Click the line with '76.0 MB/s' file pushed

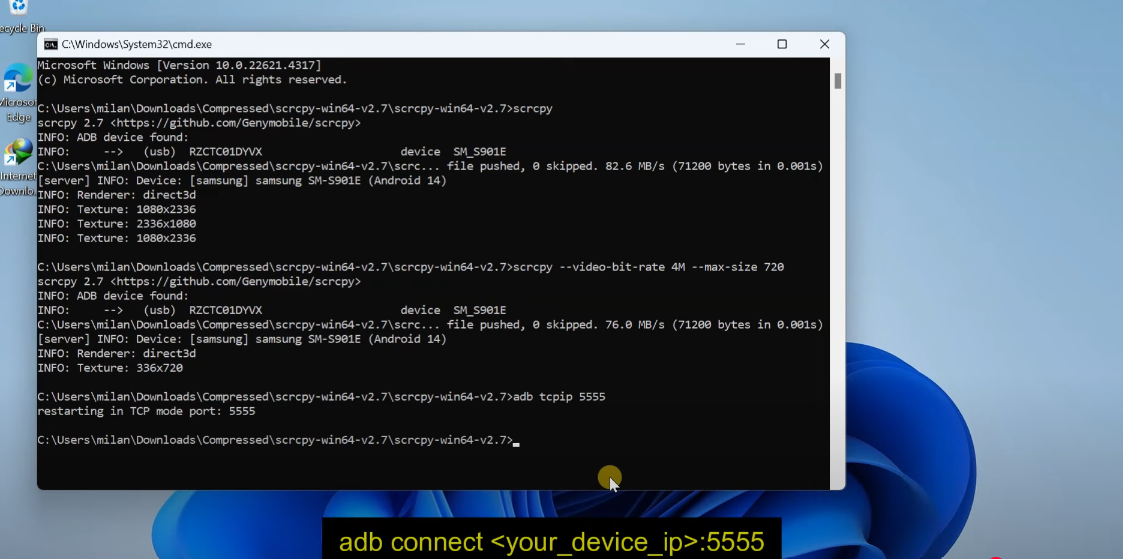[430, 325]
